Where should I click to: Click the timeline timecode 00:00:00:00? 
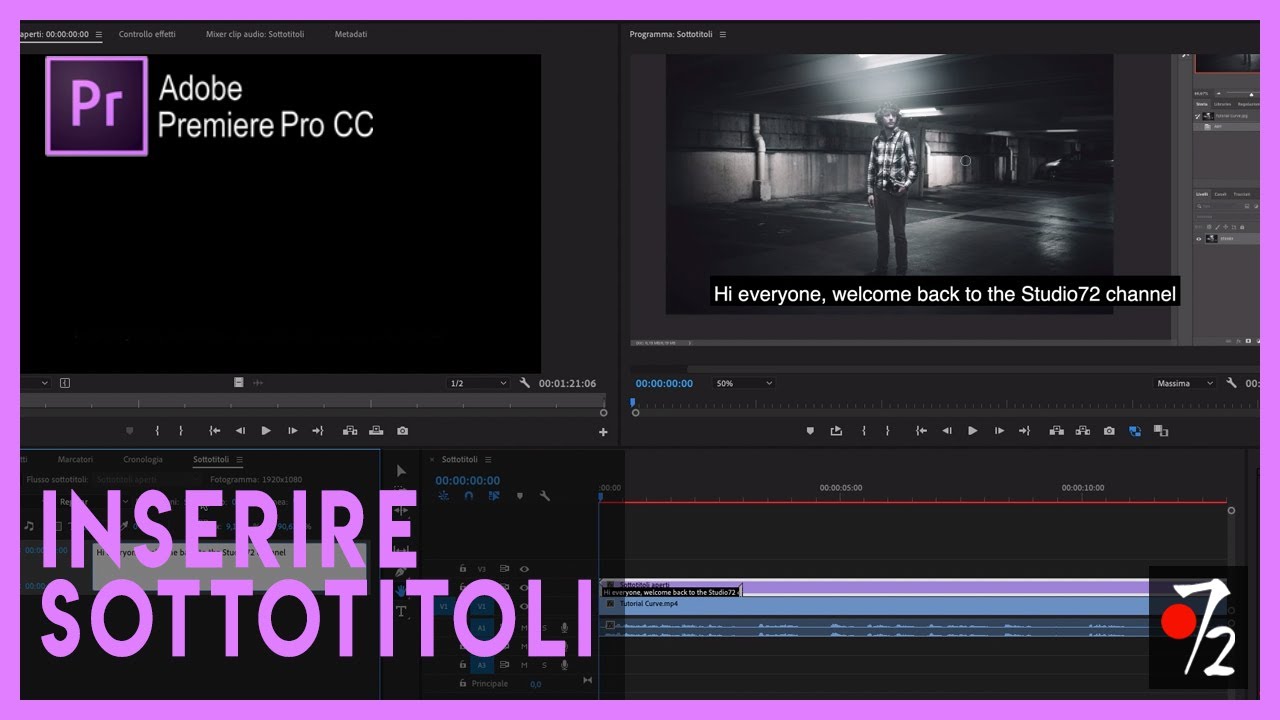coord(468,481)
